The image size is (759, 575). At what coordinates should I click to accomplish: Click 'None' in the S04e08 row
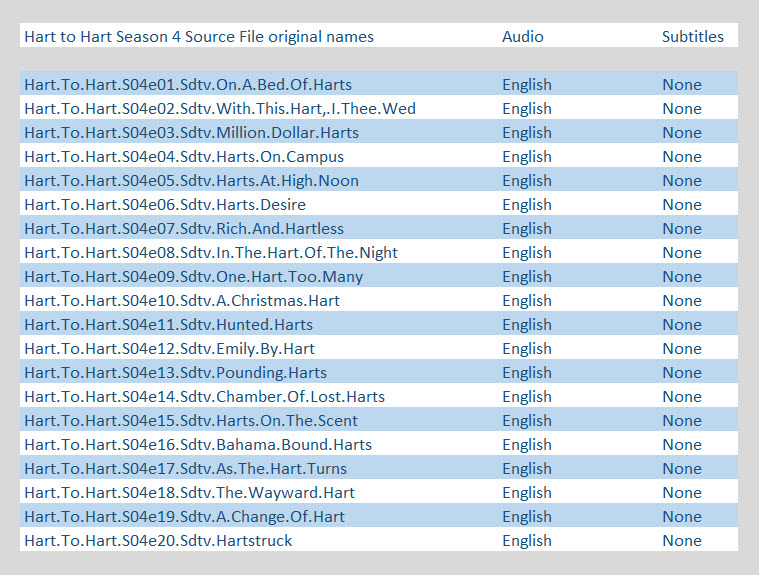[682, 253]
